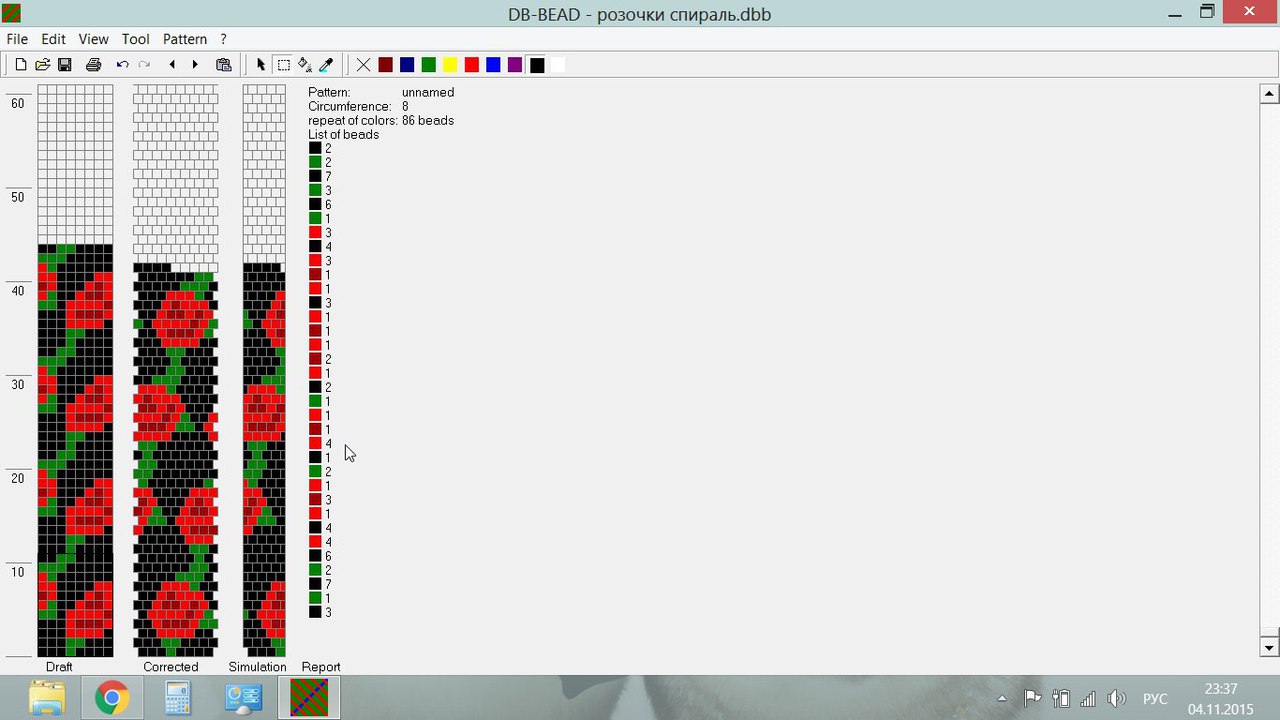Undo the last action

(x=122, y=65)
